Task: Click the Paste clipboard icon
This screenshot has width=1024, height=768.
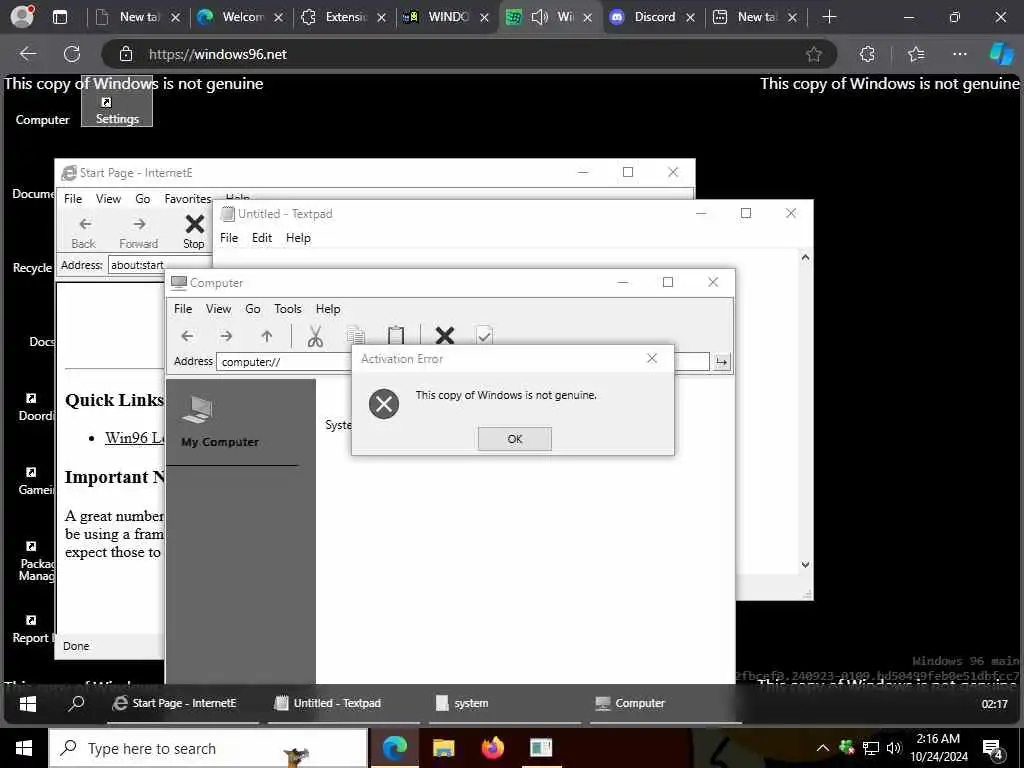Action: point(396,335)
